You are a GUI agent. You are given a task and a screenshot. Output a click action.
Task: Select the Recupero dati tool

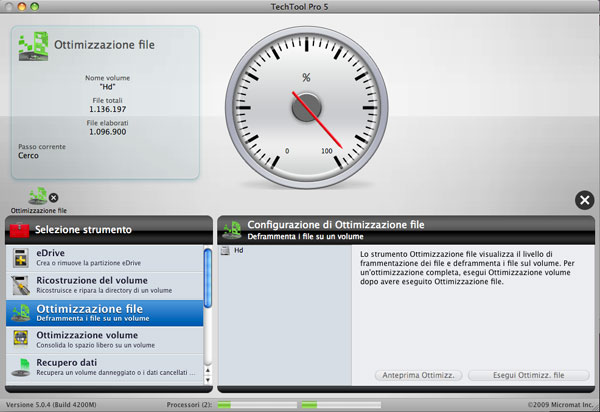tap(104, 367)
